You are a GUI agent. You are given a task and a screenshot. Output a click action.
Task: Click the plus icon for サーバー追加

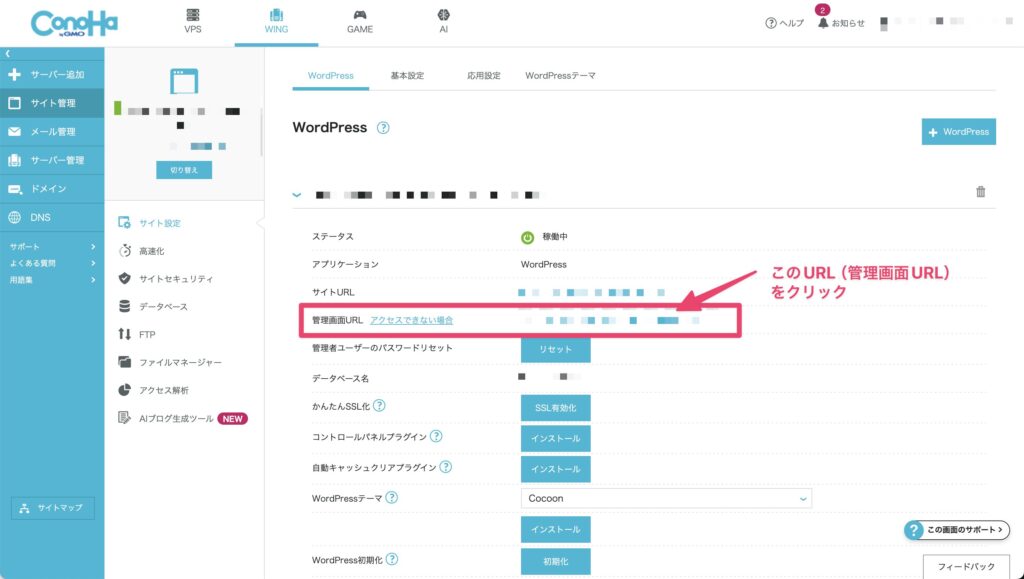pyautogui.click(x=14, y=74)
